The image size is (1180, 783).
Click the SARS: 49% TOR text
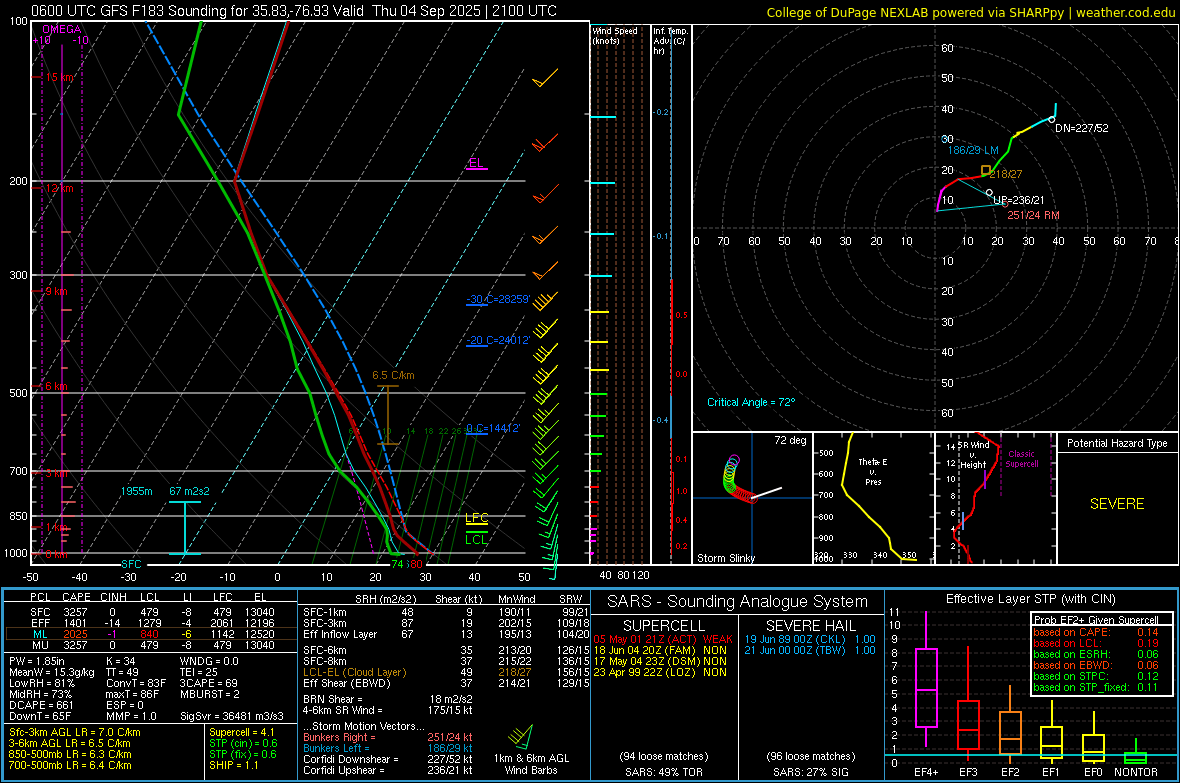coord(664,772)
